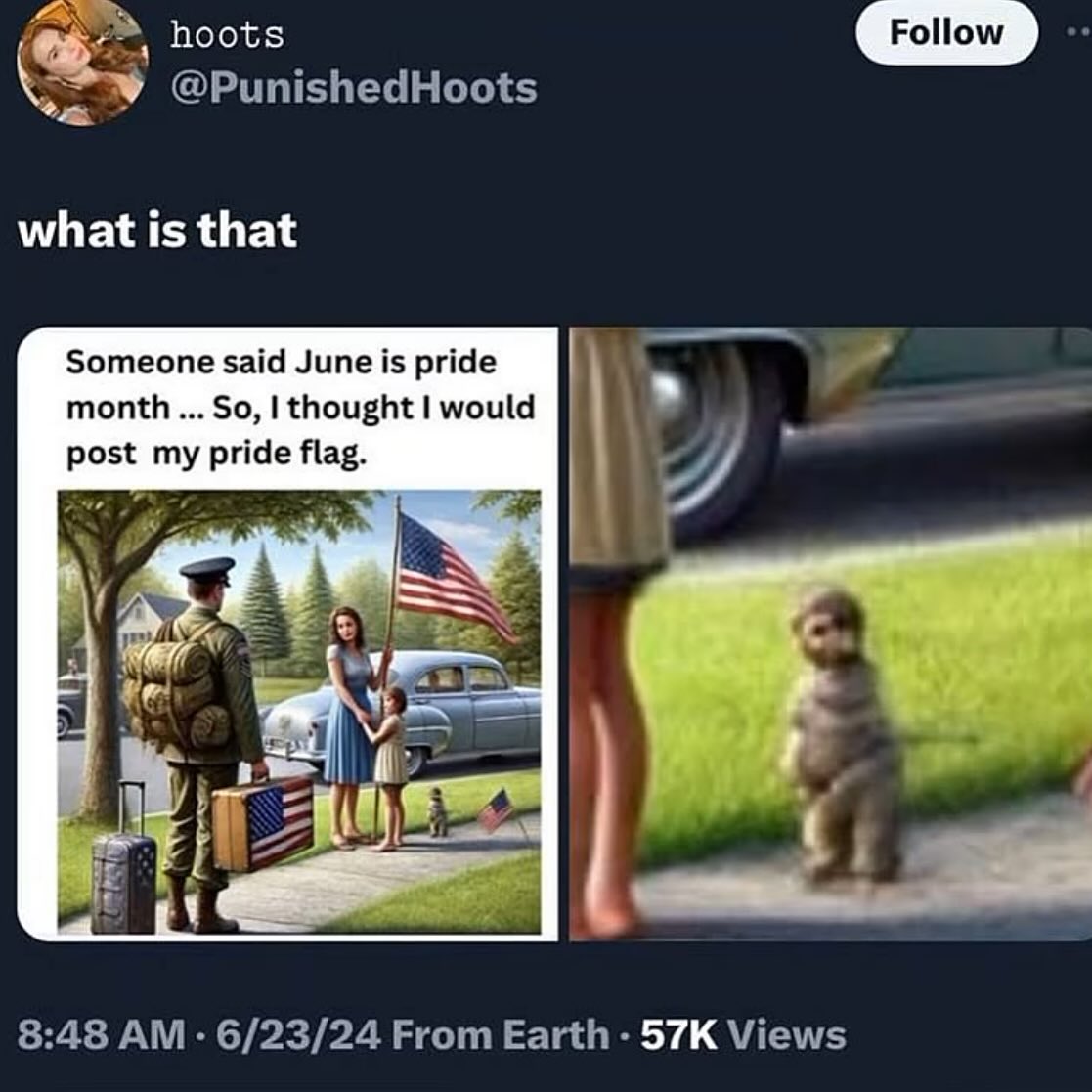Click the American flag in the meme
The image size is (1092, 1092).
[453, 578]
